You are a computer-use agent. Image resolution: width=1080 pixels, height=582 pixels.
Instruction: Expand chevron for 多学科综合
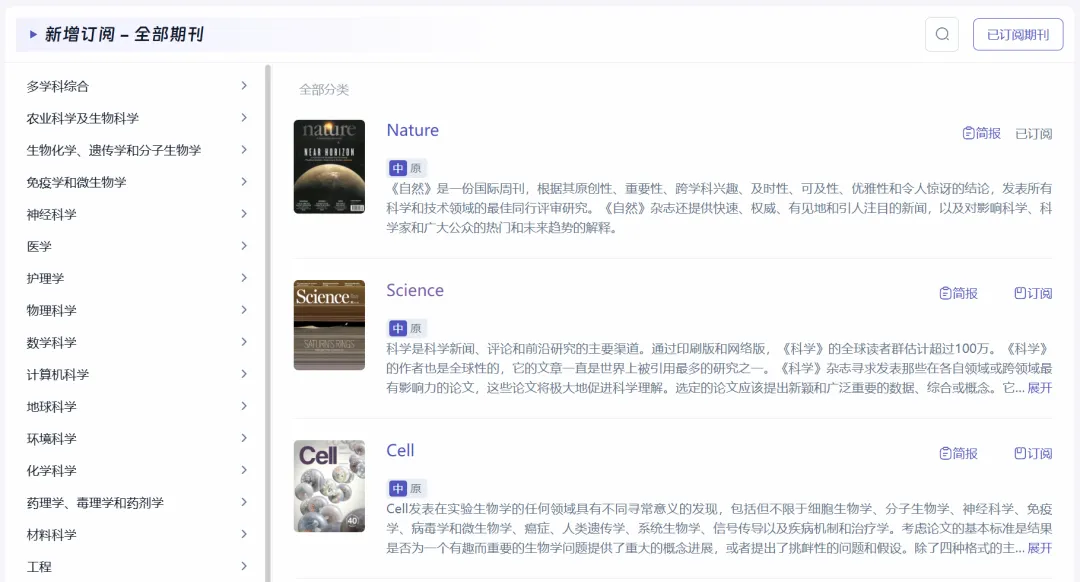point(244,85)
